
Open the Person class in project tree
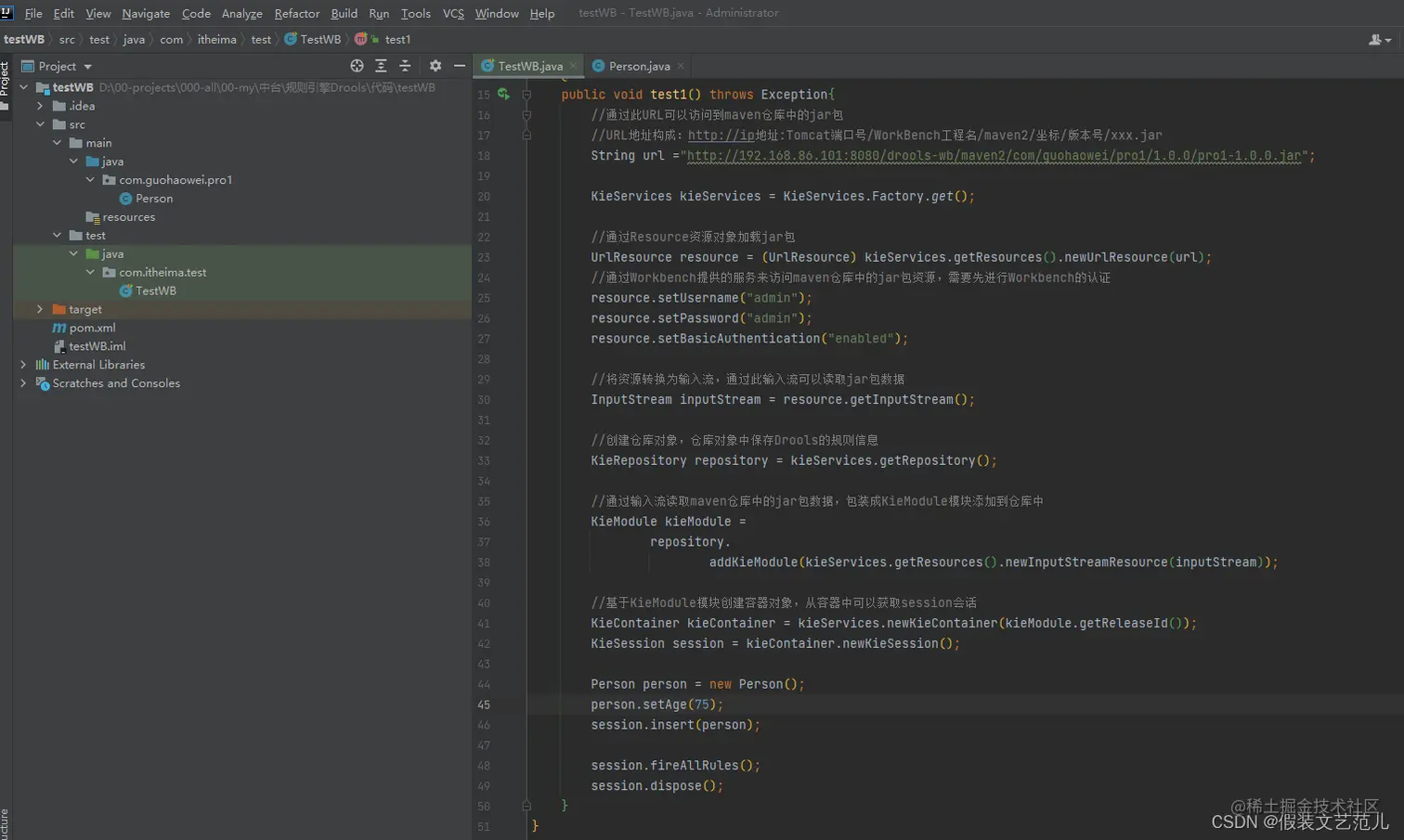point(153,199)
